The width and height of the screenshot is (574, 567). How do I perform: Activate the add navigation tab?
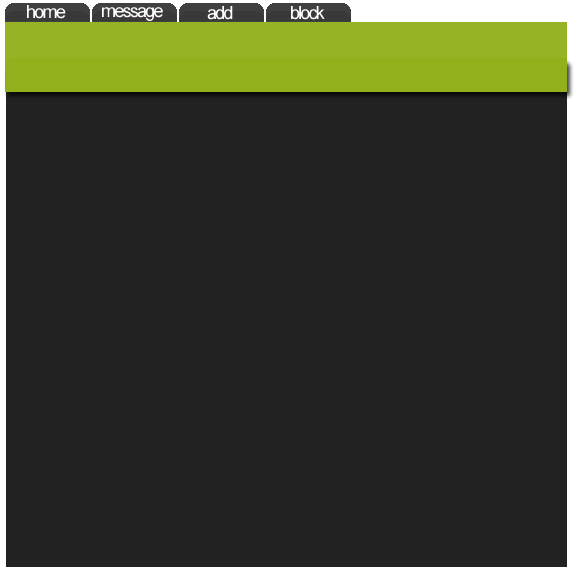(221, 12)
